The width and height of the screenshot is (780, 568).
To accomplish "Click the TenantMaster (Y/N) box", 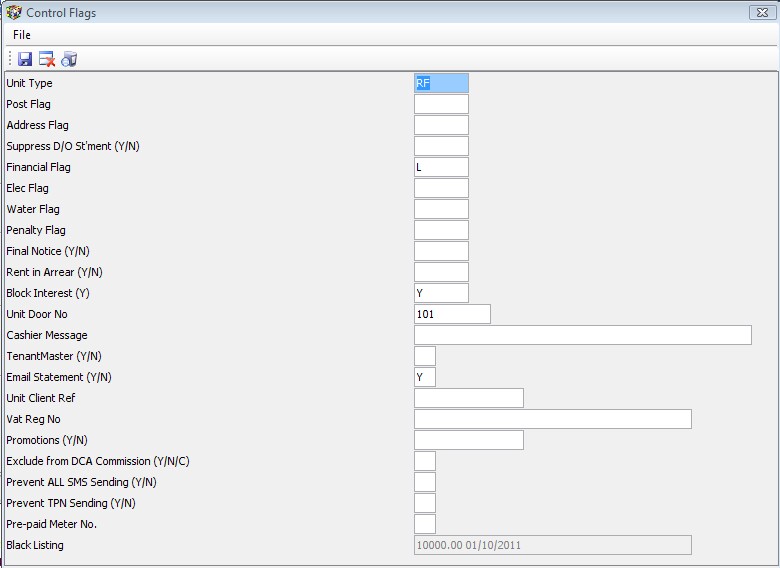I will pos(425,357).
